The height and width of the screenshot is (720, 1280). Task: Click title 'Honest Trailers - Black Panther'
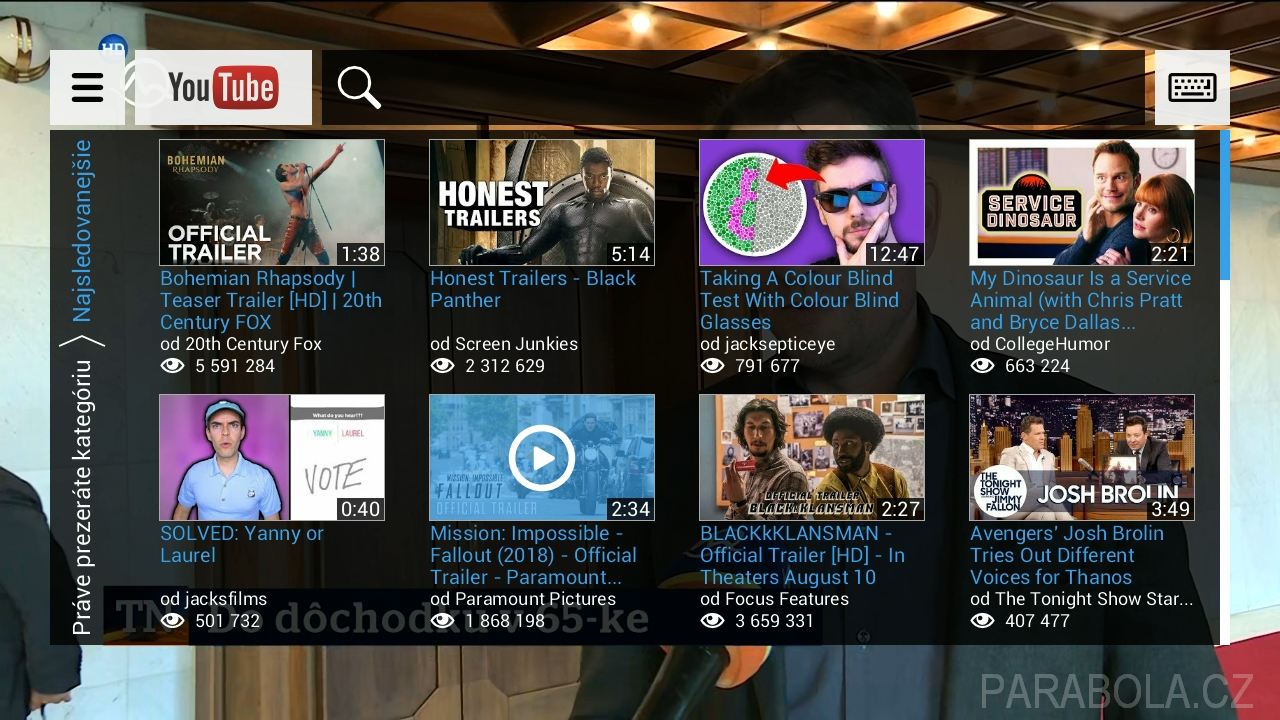(x=533, y=289)
